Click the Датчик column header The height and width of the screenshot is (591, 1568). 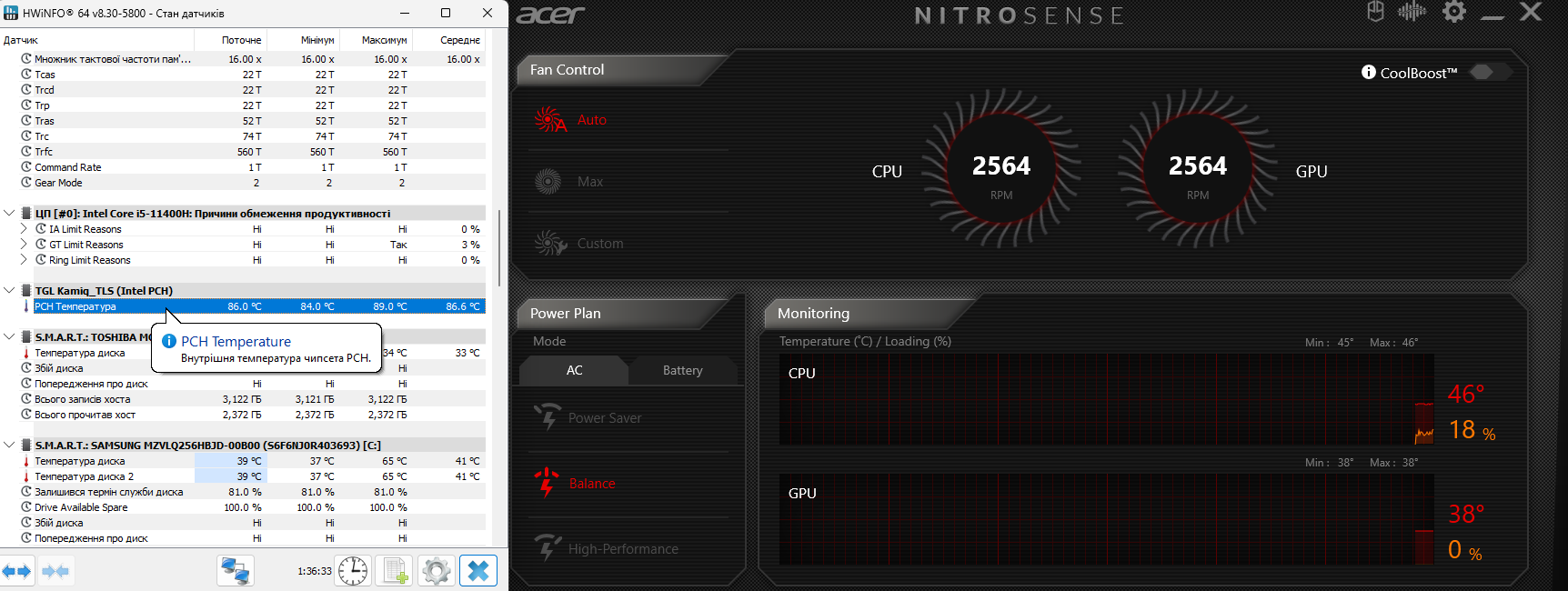(x=97, y=40)
